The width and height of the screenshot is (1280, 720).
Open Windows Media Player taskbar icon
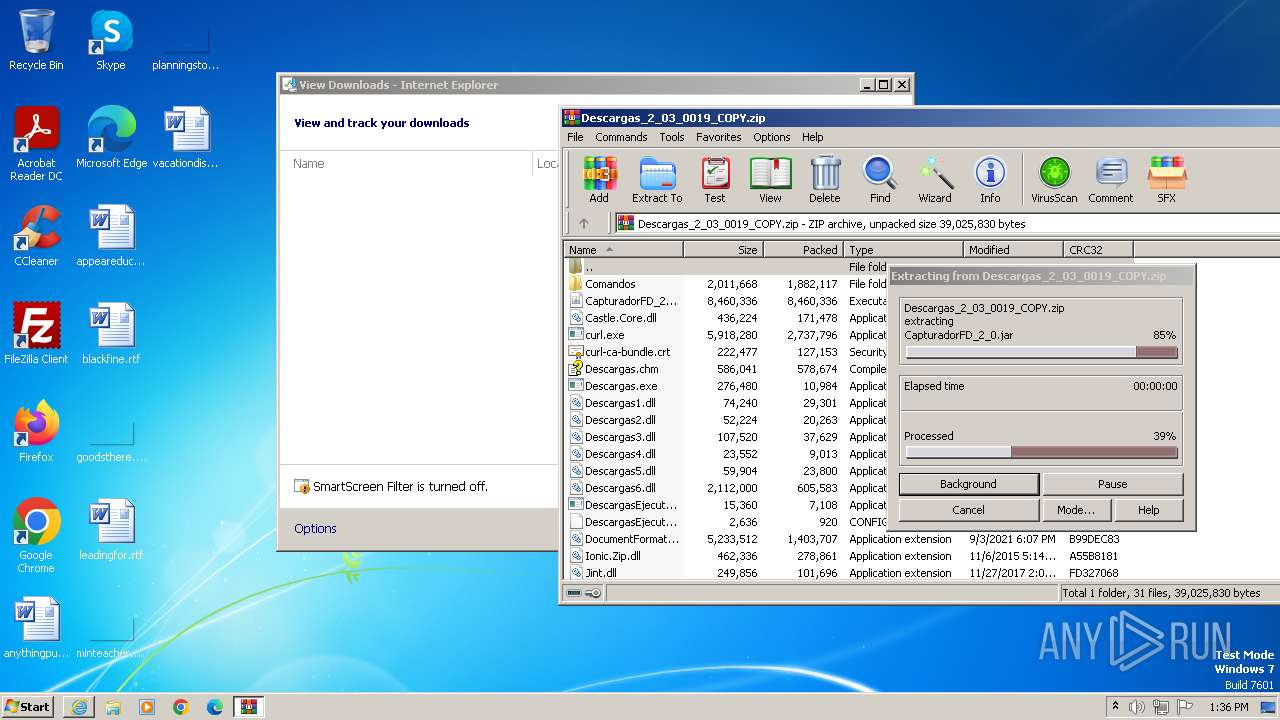pyautogui.click(x=147, y=707)
